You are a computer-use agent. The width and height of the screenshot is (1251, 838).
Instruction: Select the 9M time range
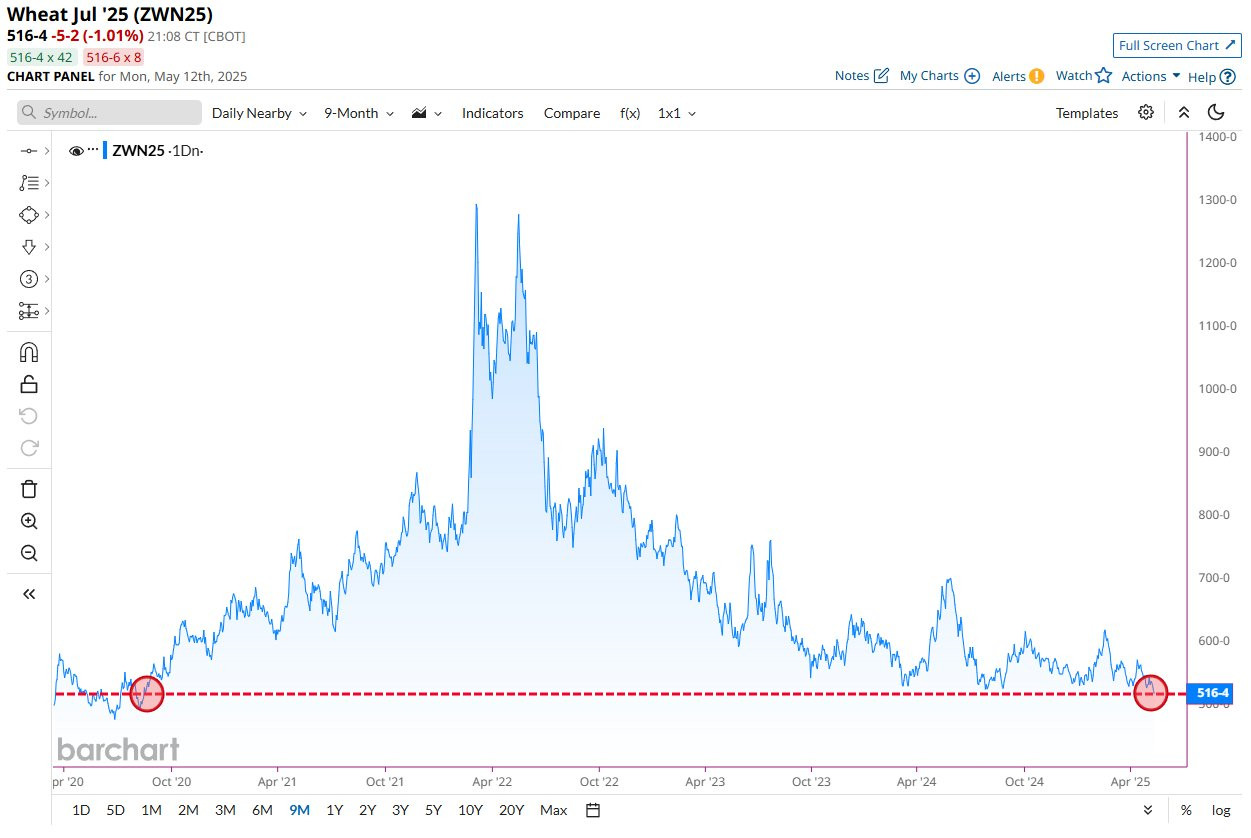pyautogui.click(x=299, y=810)
